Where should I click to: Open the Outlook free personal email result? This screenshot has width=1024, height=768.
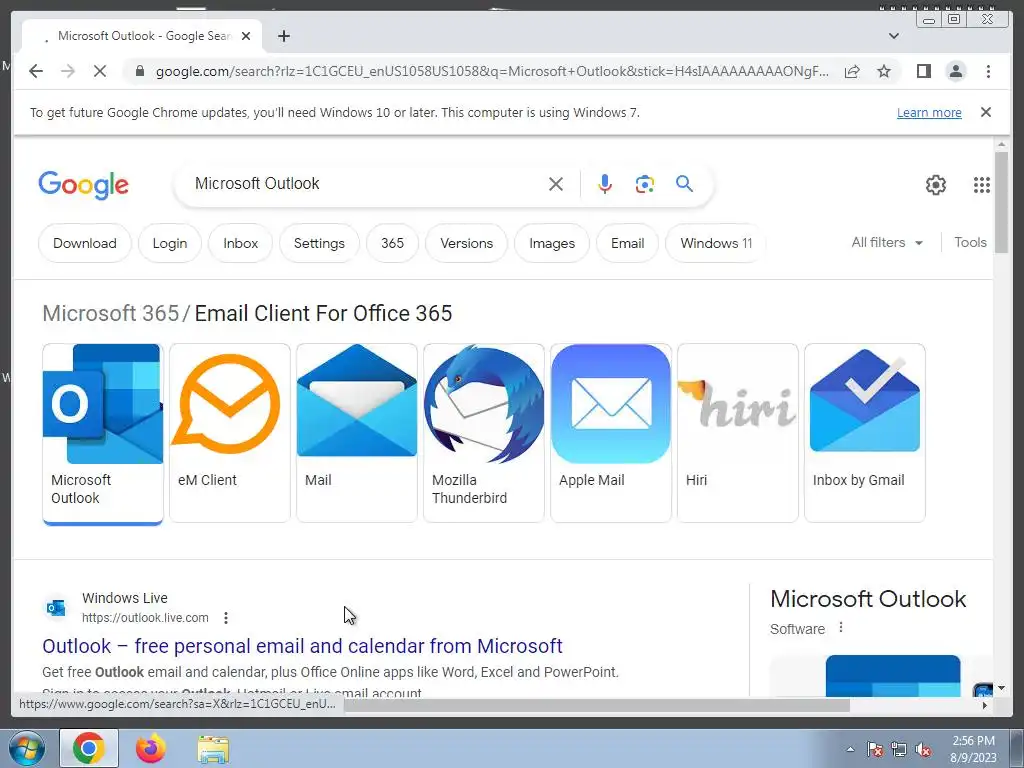[x=302, y=646]
